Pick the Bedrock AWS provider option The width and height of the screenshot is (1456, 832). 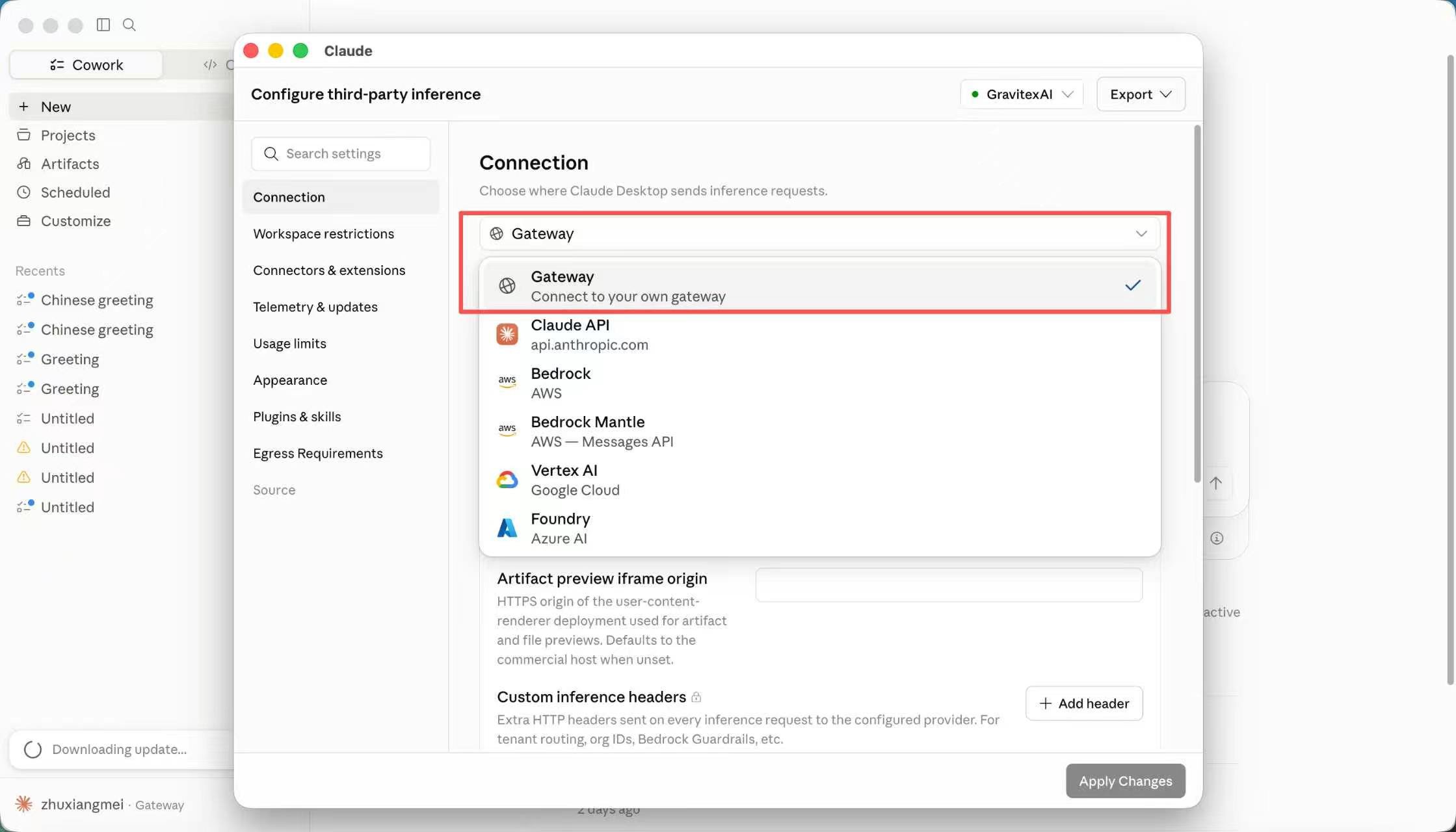pyautogui.click(x=819, y=383)
